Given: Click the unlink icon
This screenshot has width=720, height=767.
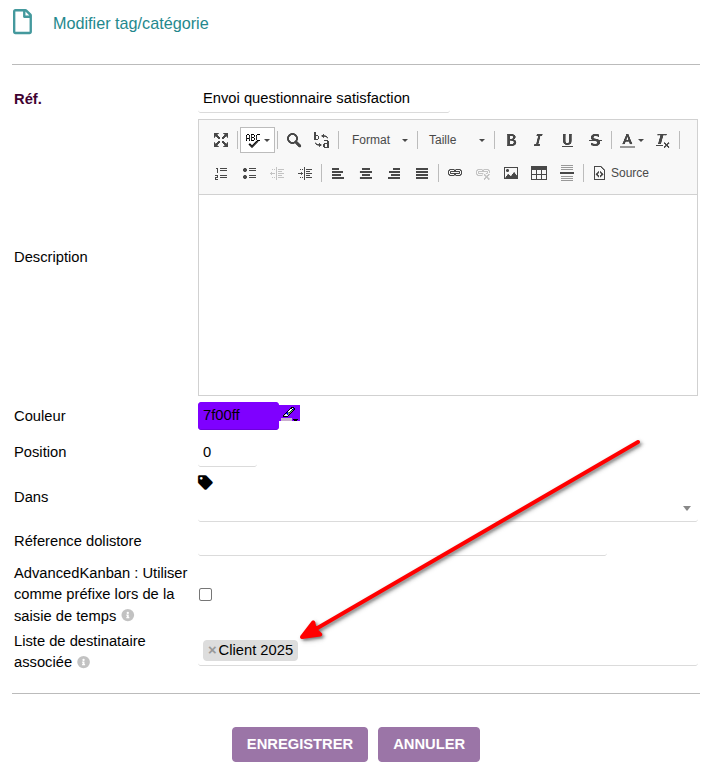Looking at the screenshot, I should pyautogui.click(x=483, y=173).
